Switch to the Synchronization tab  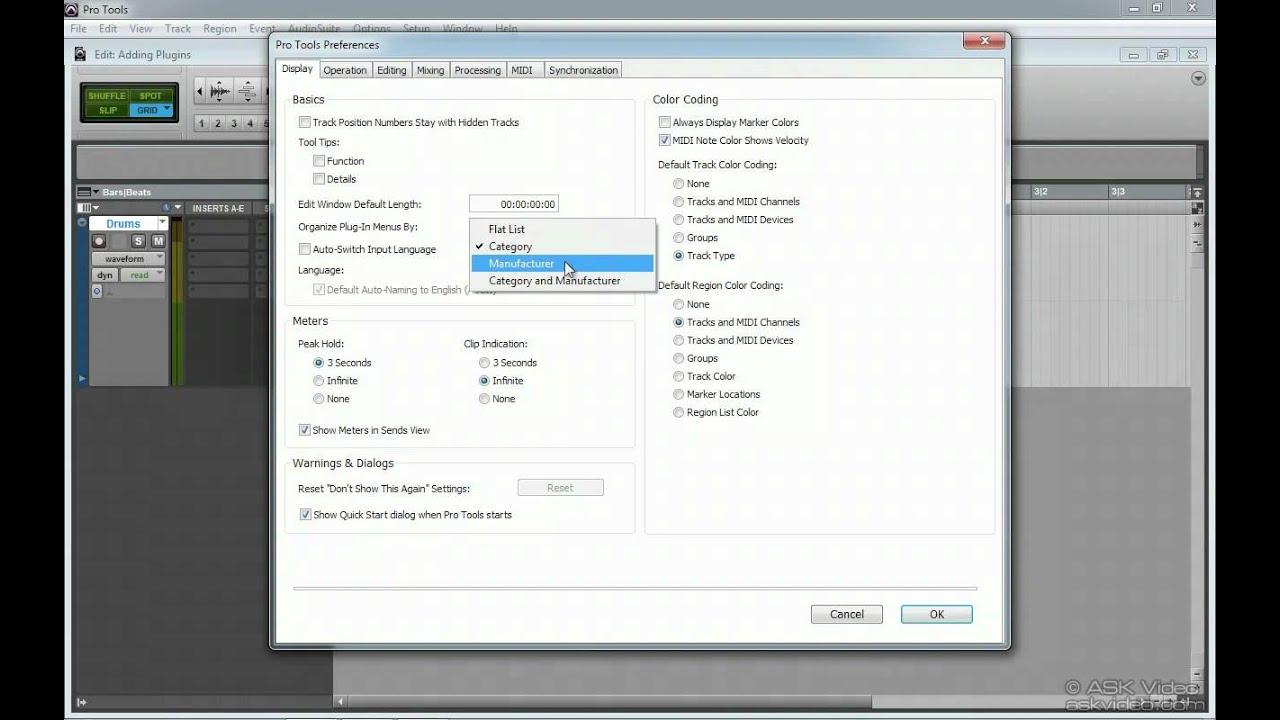(x=583, y=70)
